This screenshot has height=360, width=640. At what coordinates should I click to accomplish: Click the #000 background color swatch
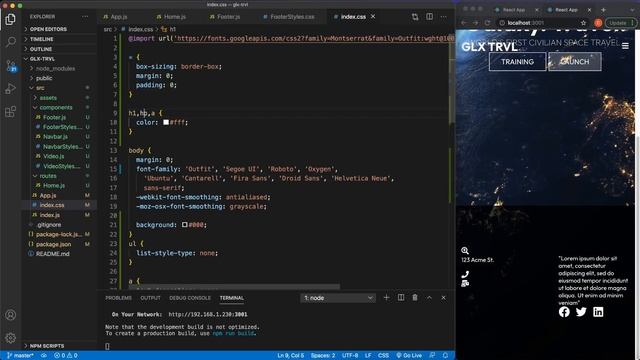click(184, 224)
